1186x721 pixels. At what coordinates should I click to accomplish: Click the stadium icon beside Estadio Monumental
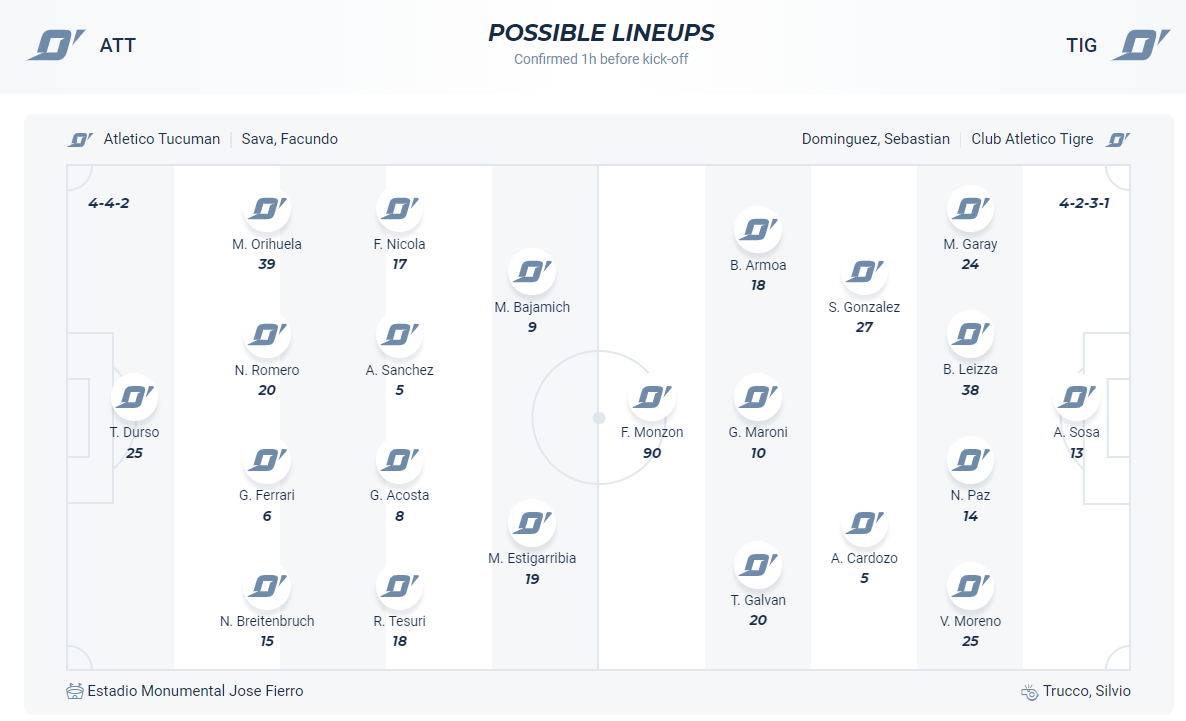[x=75, y=691]
